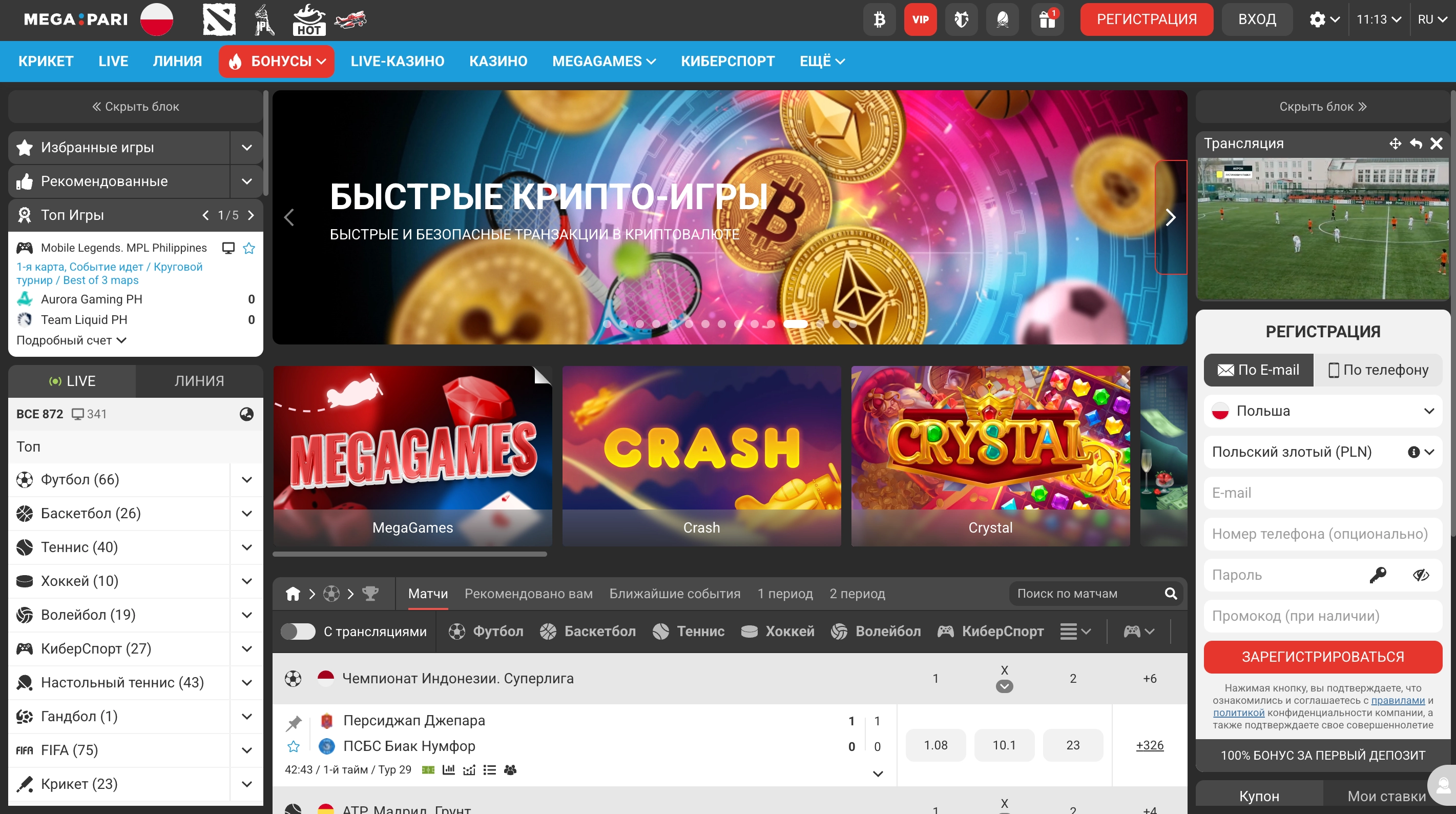Click the games carousel horizontal scrollbar
The width and height of the screenshot is (1456, 814).
(410, 554)
